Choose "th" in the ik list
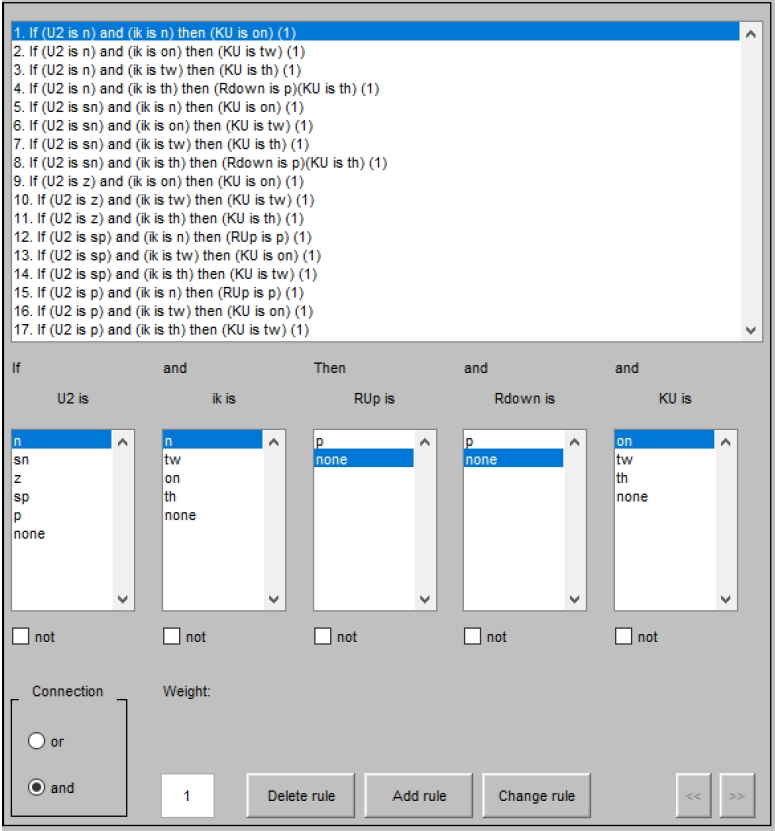The height and width of the screenshot is (831, 775). click(x=172, y=497)
